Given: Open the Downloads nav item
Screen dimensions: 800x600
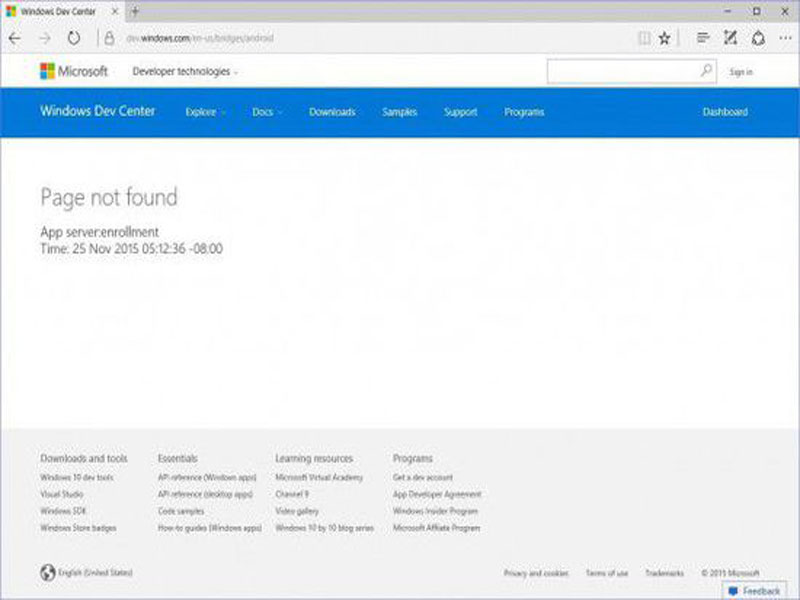Looking at the screenshot, I should [x=332, y=112].
